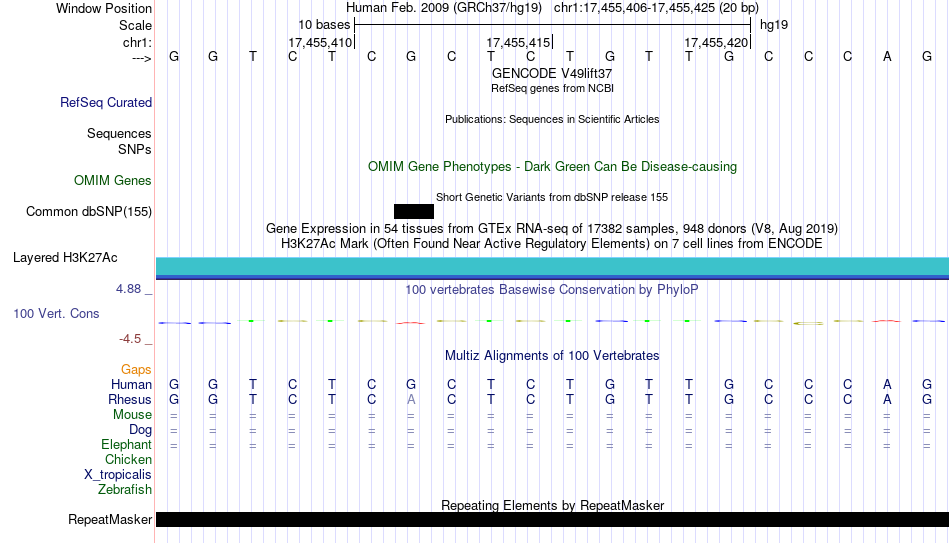
Task: Click the Chicken species label
Action: 128,460
